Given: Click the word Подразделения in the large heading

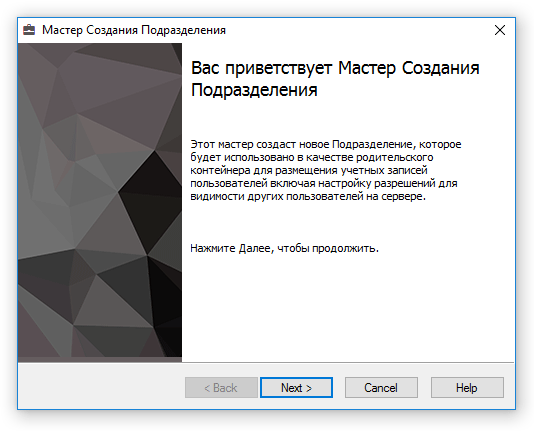Looking at the screenshot, I should pyautogui.click(x=254, y=90).
